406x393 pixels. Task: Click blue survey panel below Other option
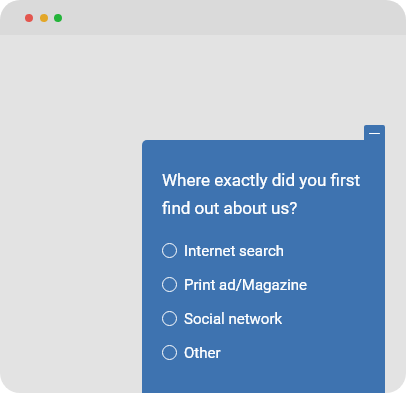coord(263,378)
